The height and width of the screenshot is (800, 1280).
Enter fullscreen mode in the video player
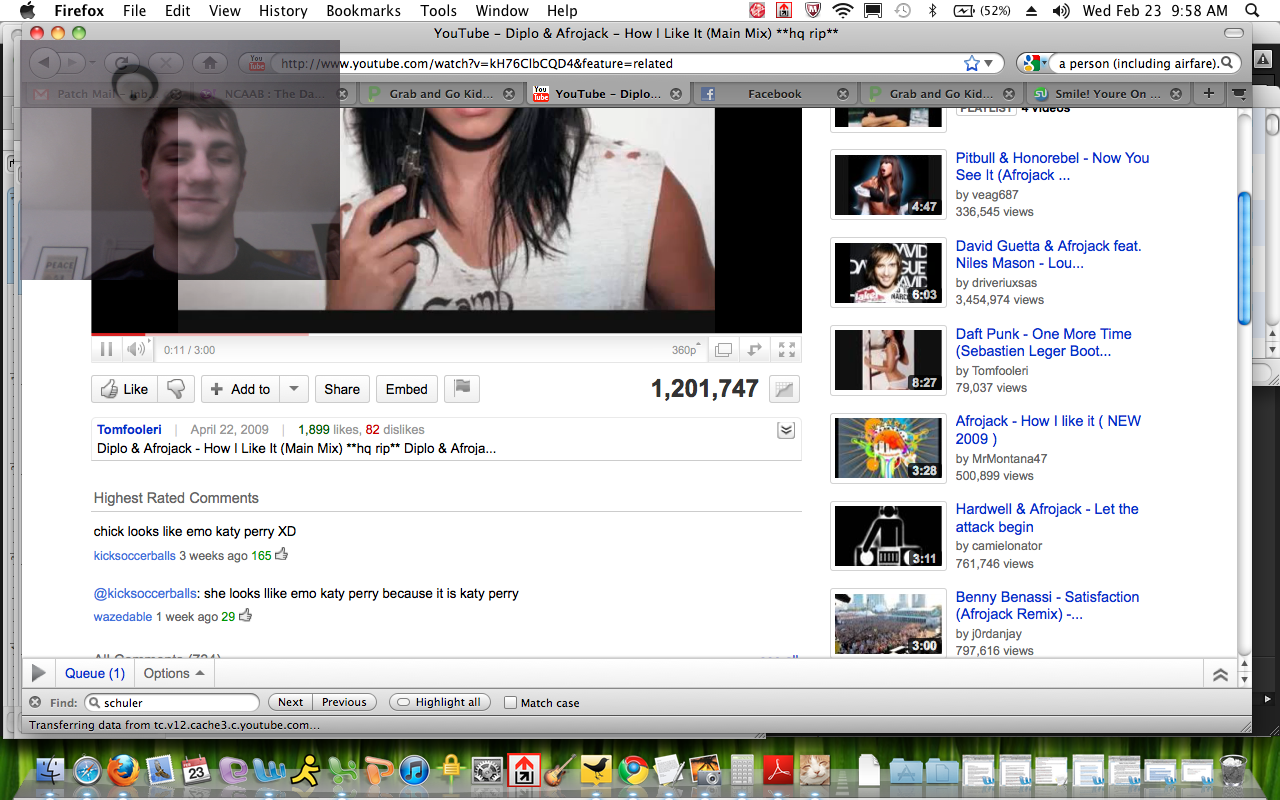(787, 350)
